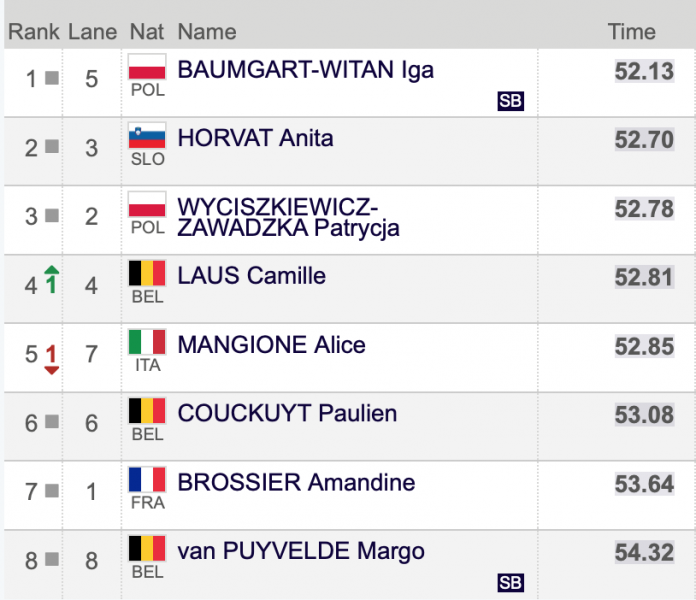Open athlete HORVAT Anita's name link
696x600 pixels.
tap(255, 139)
